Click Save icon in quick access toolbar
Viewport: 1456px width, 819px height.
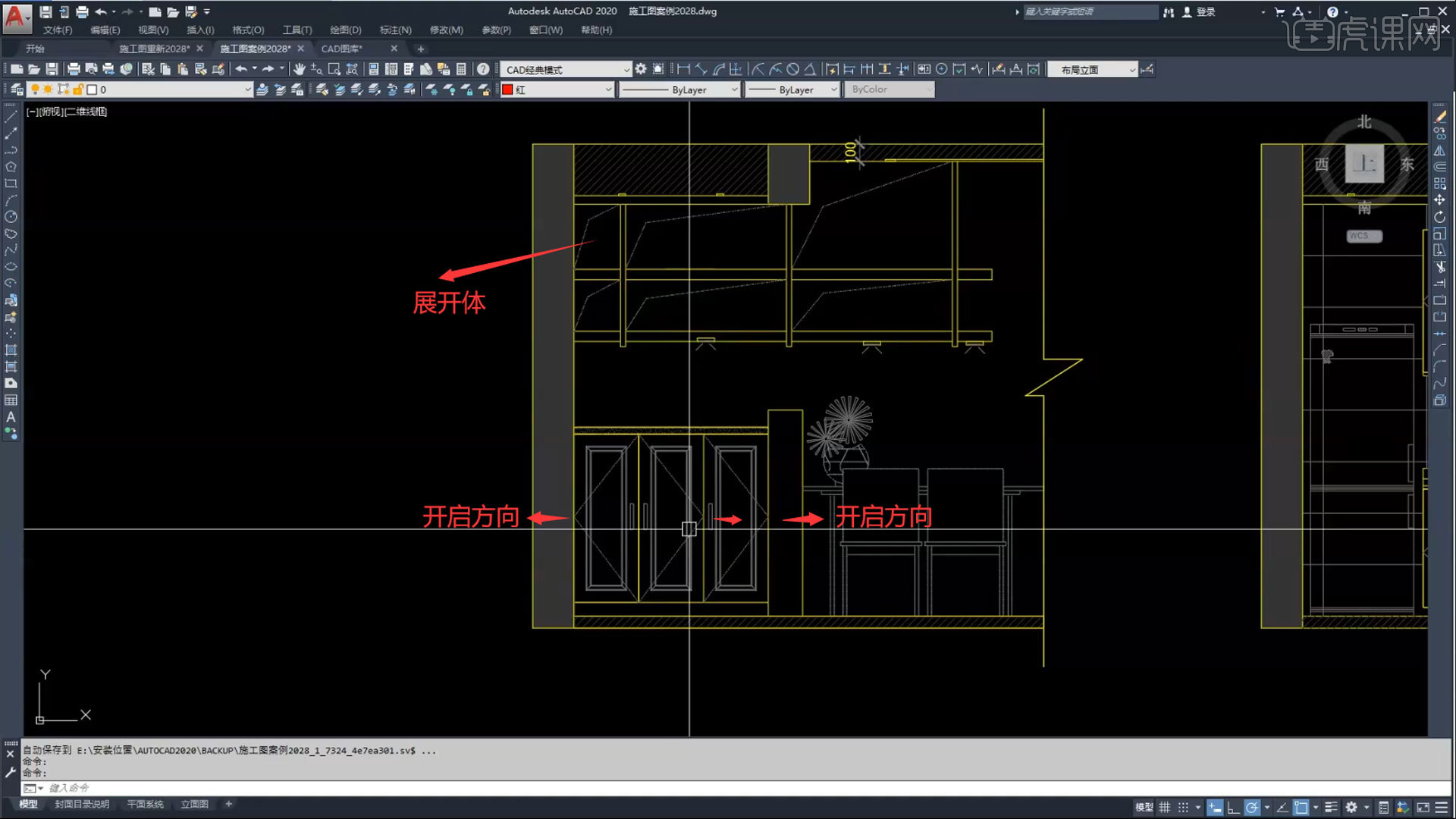45,12
